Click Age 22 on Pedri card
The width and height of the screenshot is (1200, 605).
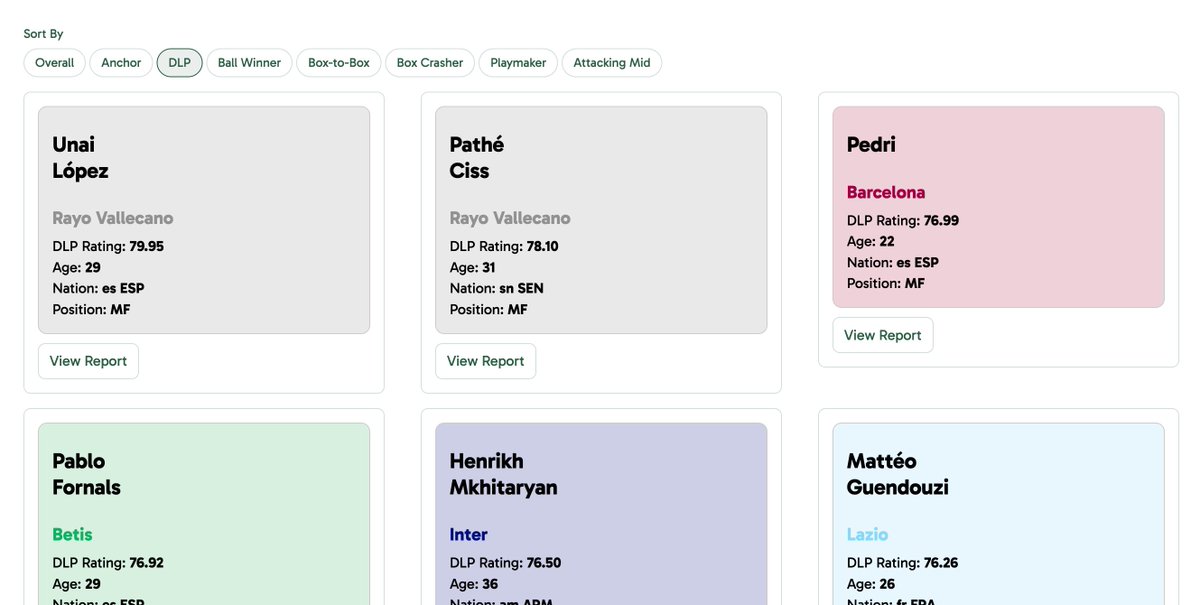point(871,241)
